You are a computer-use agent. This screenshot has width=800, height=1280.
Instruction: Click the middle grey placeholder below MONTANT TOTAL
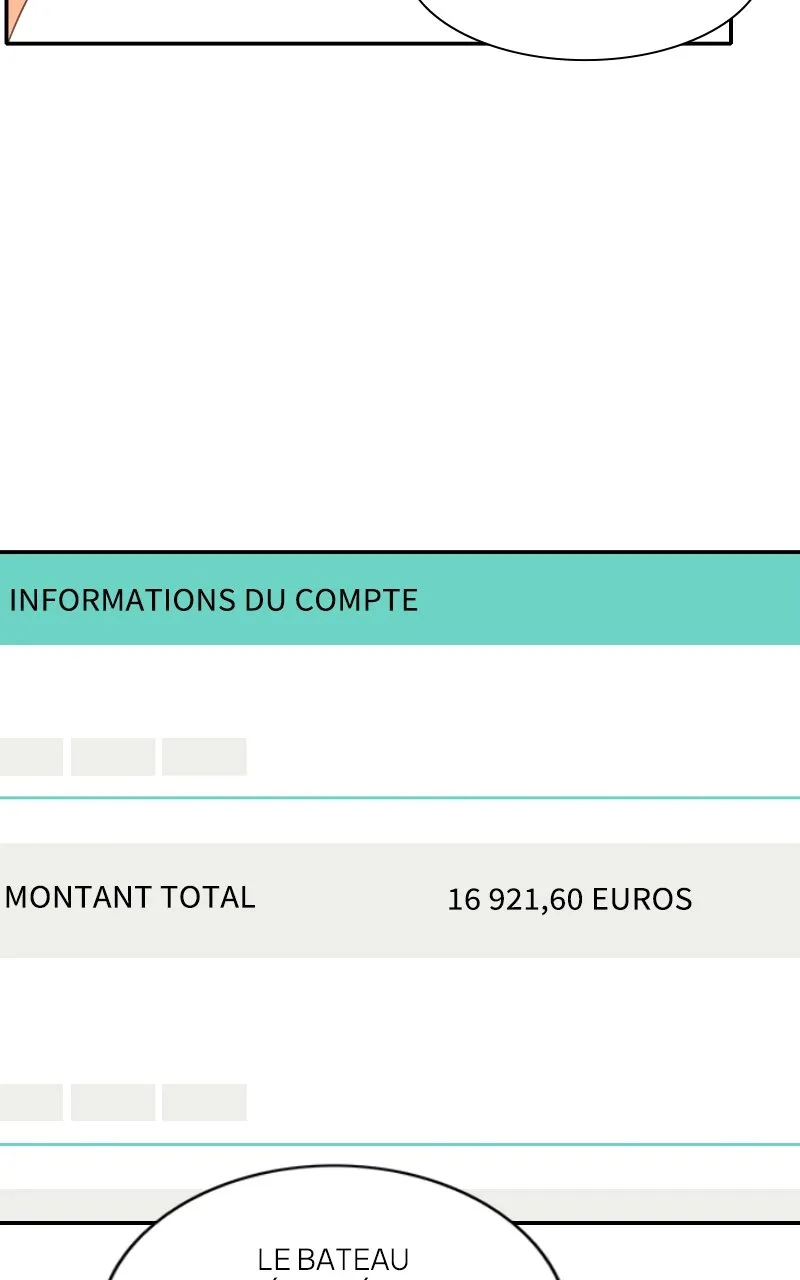113,1102
